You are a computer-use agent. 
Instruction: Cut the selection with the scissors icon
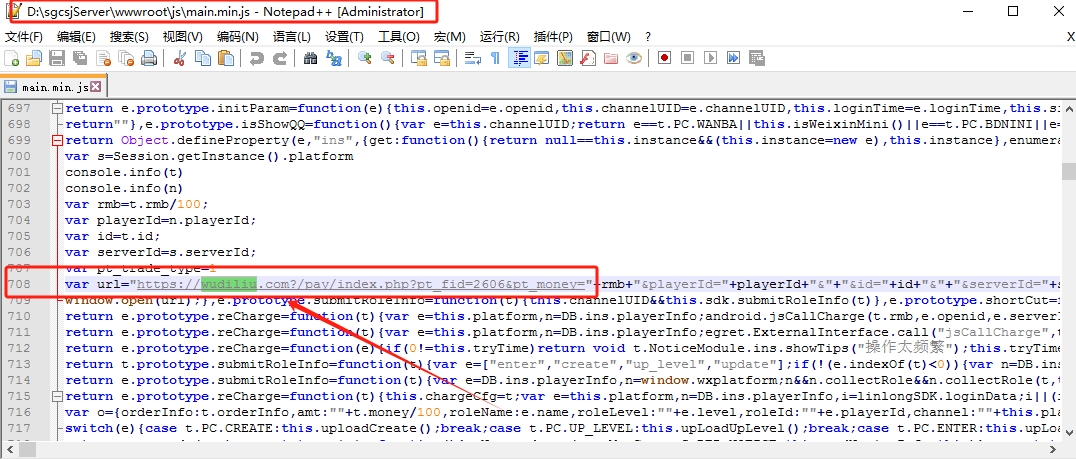180,58
